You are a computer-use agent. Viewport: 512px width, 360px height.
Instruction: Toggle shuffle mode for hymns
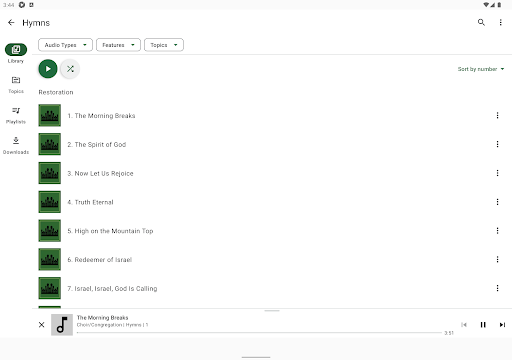(x=70, y=69)
